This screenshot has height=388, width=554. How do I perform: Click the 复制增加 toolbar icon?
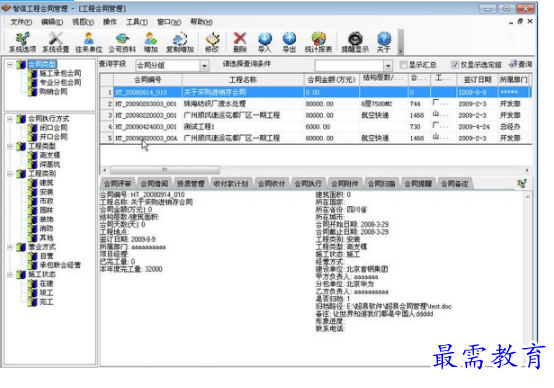pos(180,42)
